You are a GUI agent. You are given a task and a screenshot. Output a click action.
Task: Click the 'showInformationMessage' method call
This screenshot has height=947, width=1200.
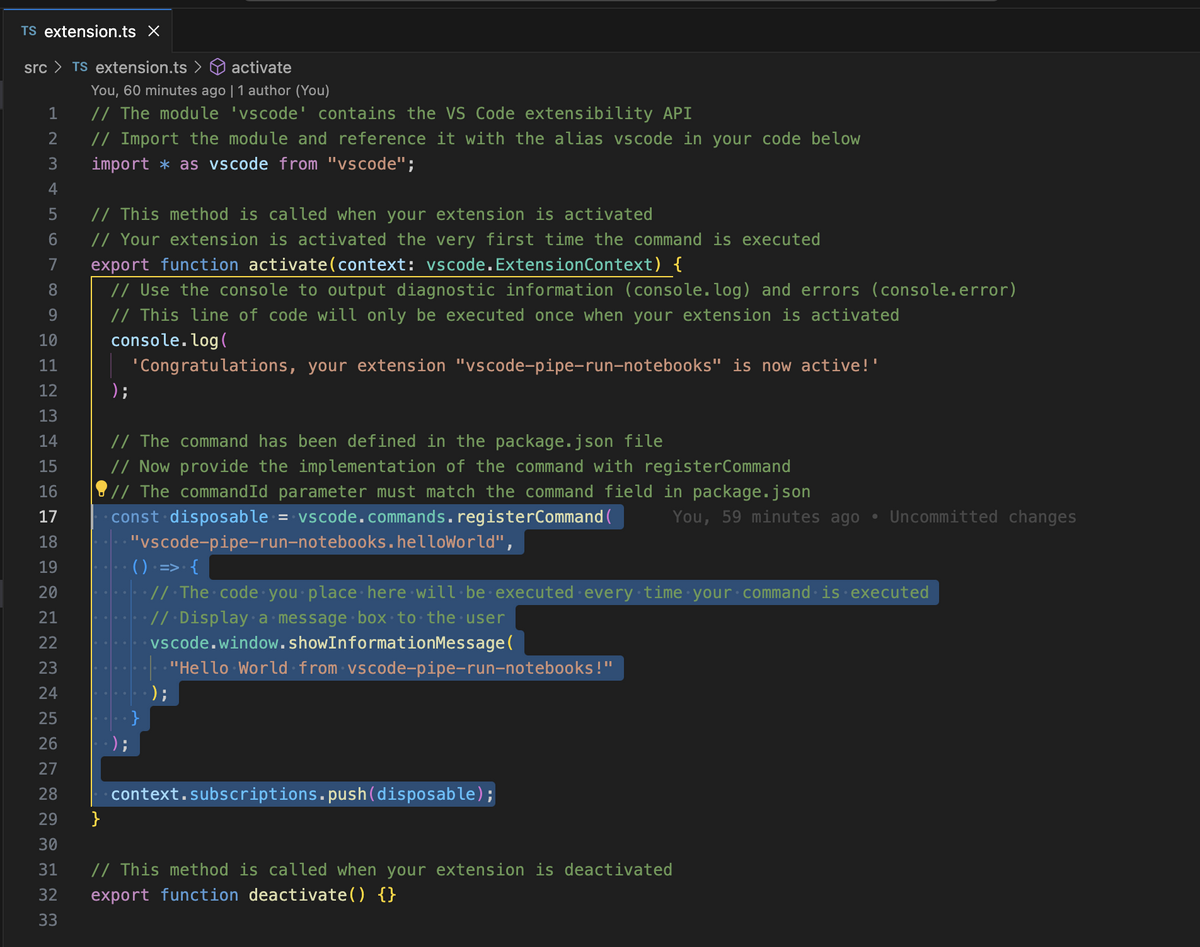pos(397,643)
